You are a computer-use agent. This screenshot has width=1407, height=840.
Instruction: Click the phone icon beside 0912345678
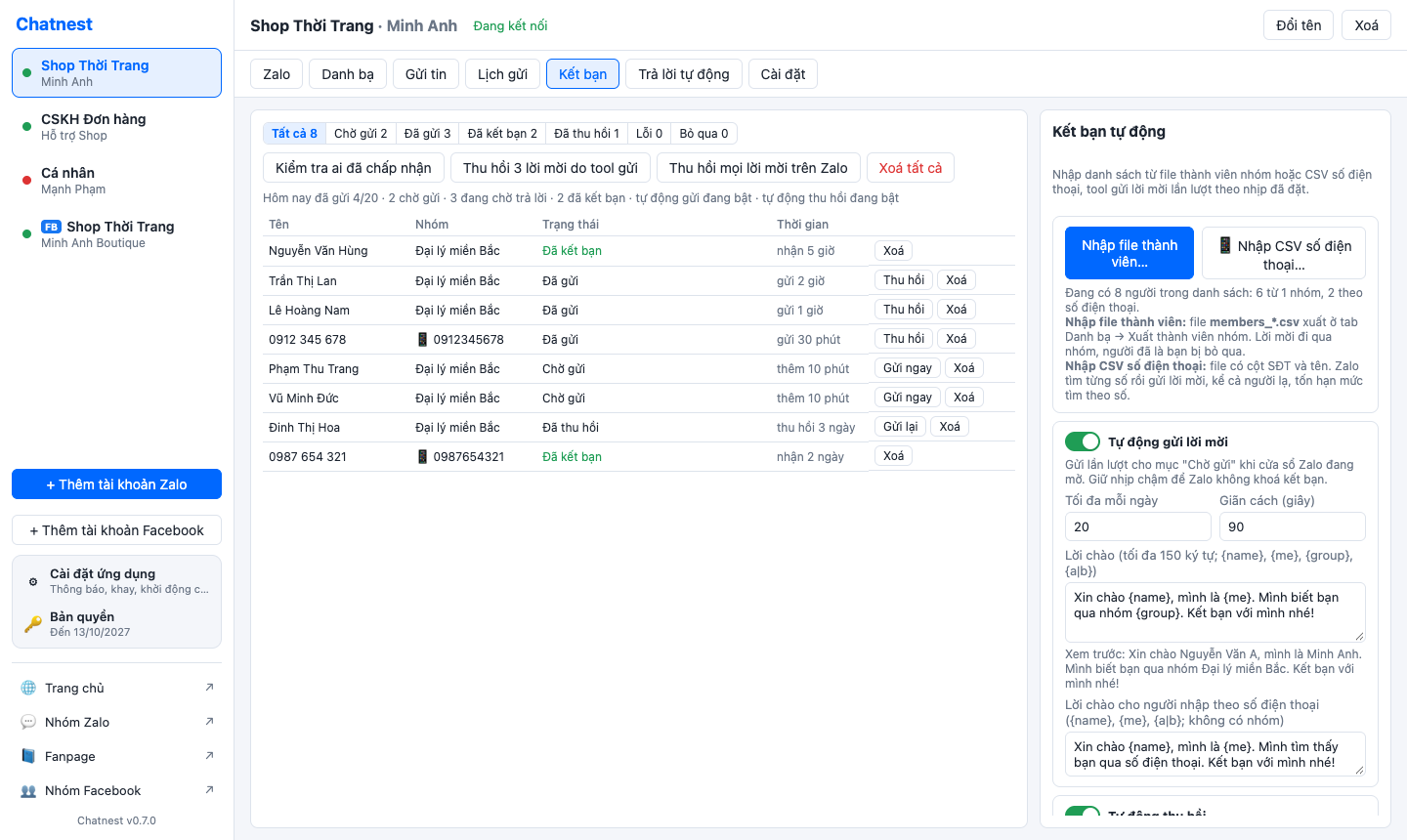(422, 339)
